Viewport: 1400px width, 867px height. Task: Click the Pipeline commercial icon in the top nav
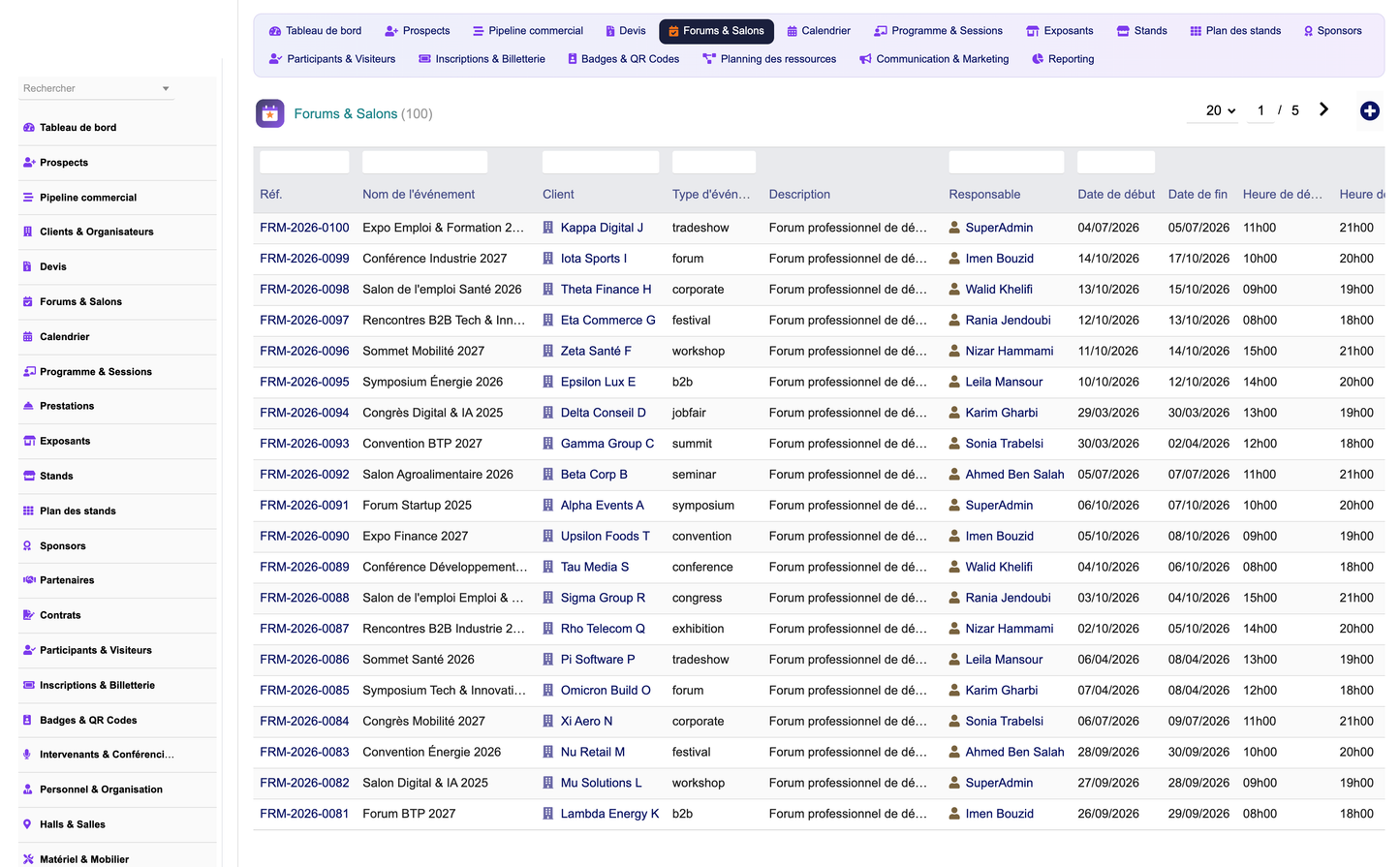click(478, 31)
